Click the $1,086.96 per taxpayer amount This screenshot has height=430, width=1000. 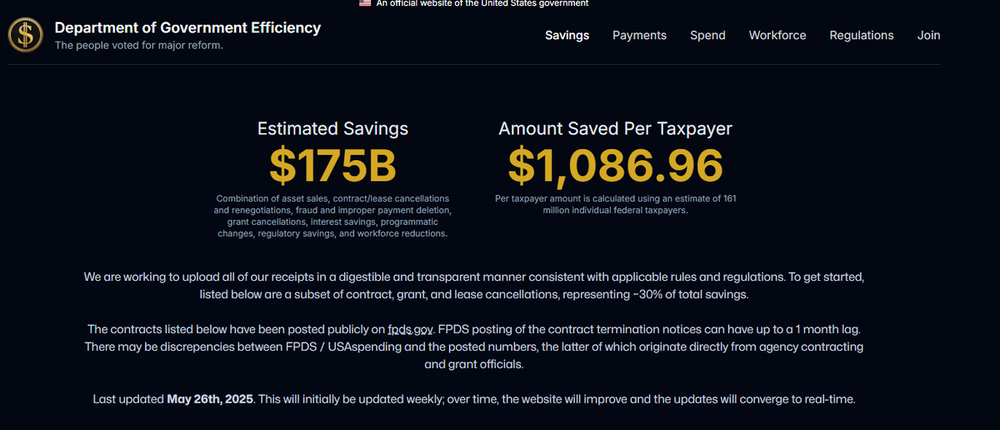(x=615, y=165)
